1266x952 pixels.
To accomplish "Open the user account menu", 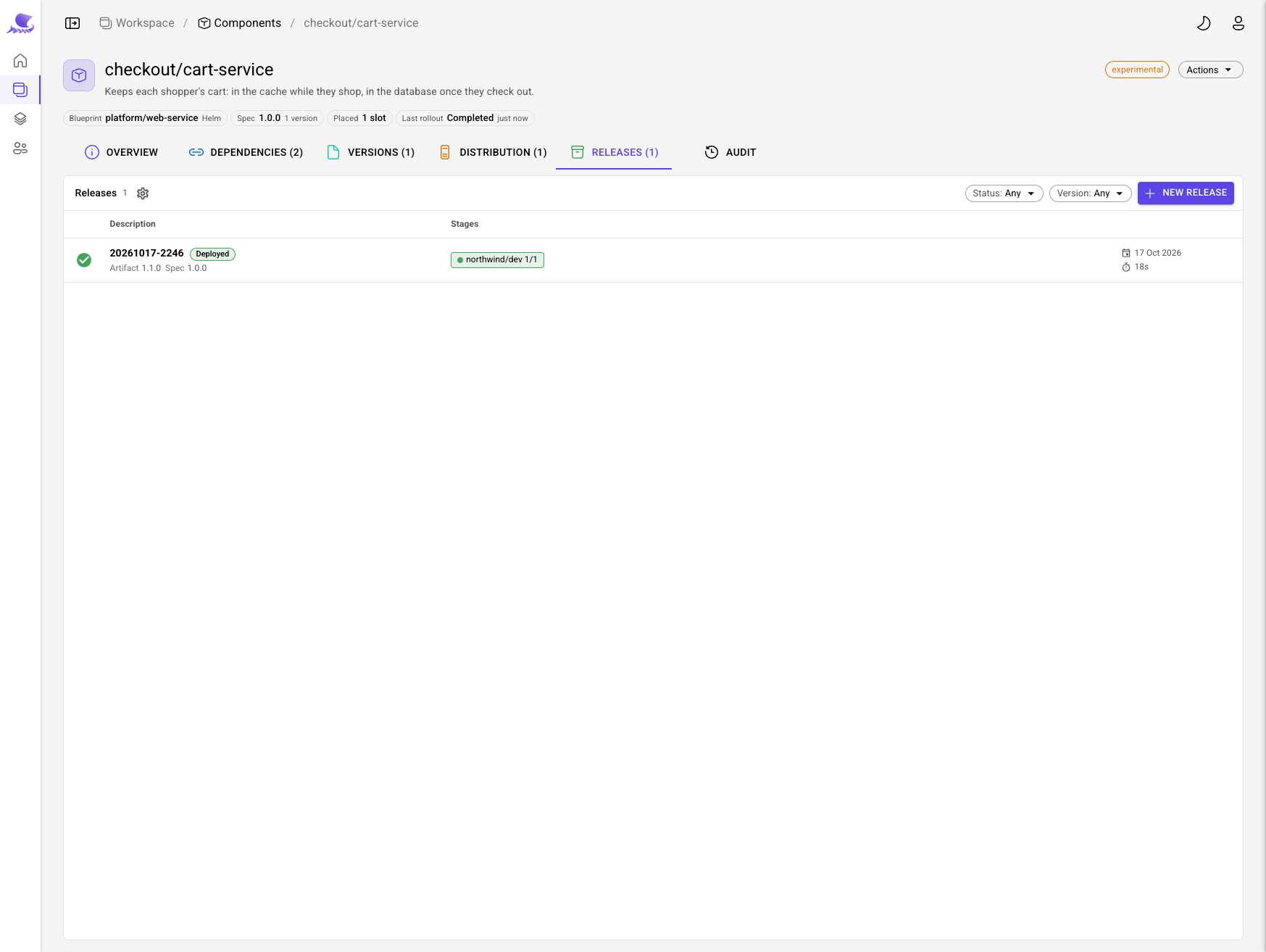I will [x=1238, y=23].
